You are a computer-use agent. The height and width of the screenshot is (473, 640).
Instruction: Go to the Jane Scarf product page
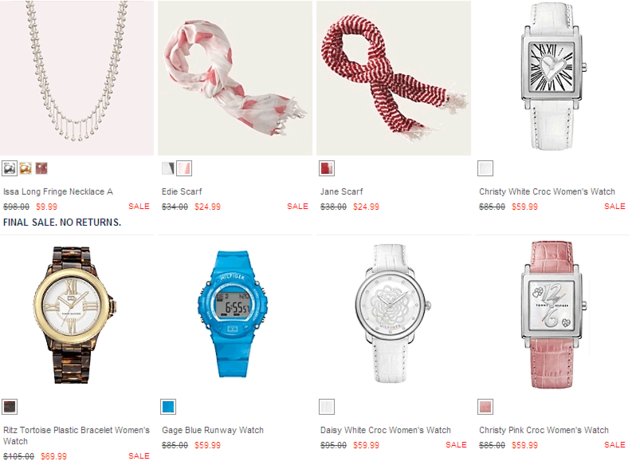[x=342, y=191]
